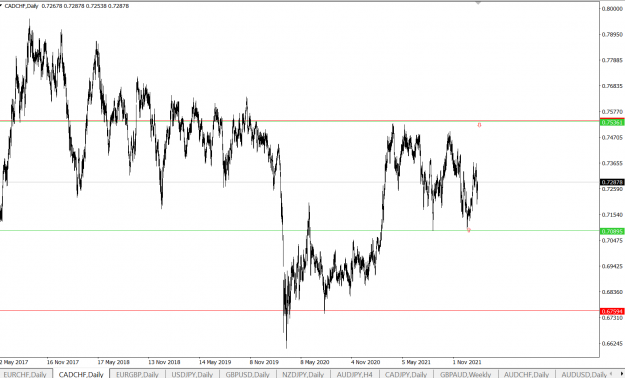Screen dimensions: 625x378
Task: Click the 0.77885 price scale value
Action: pyautogui.click(x=612, y=60)
